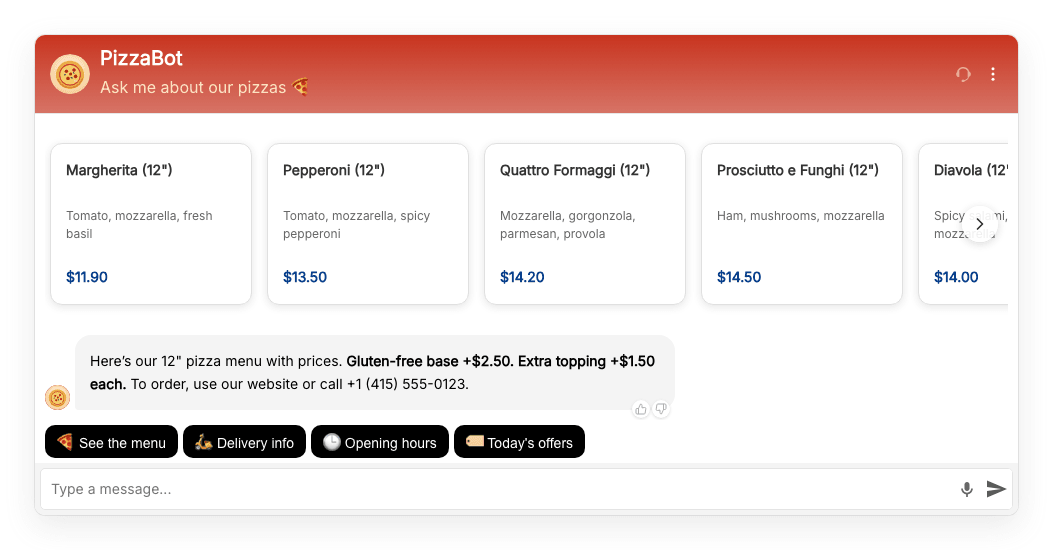The width and height of the screenshot is (1052, 550).
Task: Open the Pepperoni pizza card
Action: pyautogui.click(x=368, y=224)
